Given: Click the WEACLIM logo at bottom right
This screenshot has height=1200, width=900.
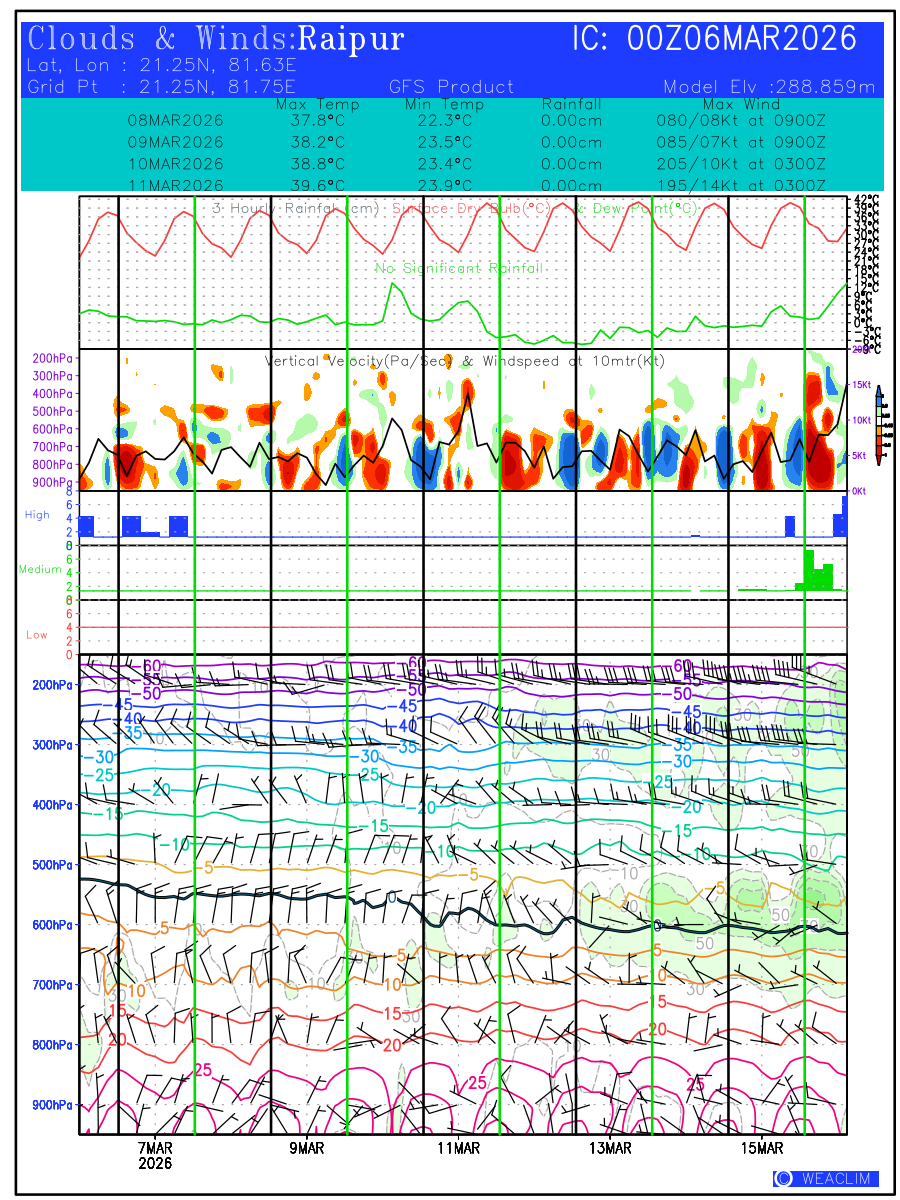Looking at the screenshot, I should point(825,1179).
